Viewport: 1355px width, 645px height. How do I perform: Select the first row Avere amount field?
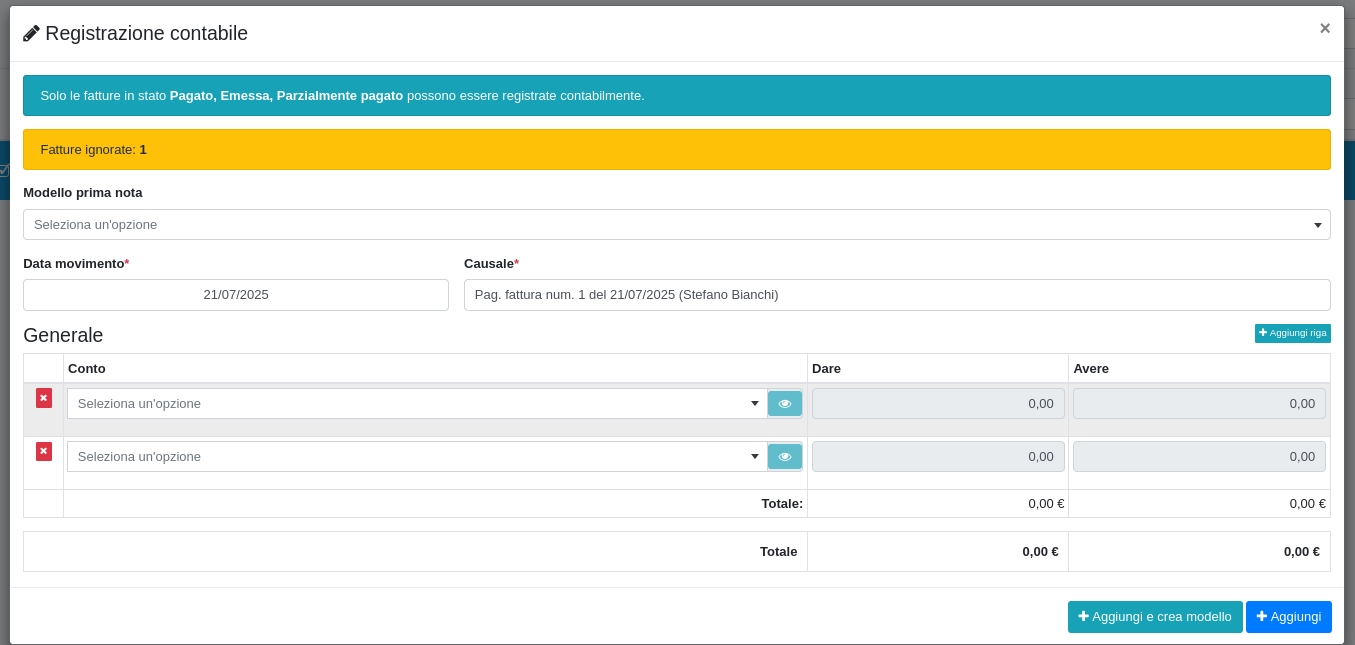pos(1198,404)
